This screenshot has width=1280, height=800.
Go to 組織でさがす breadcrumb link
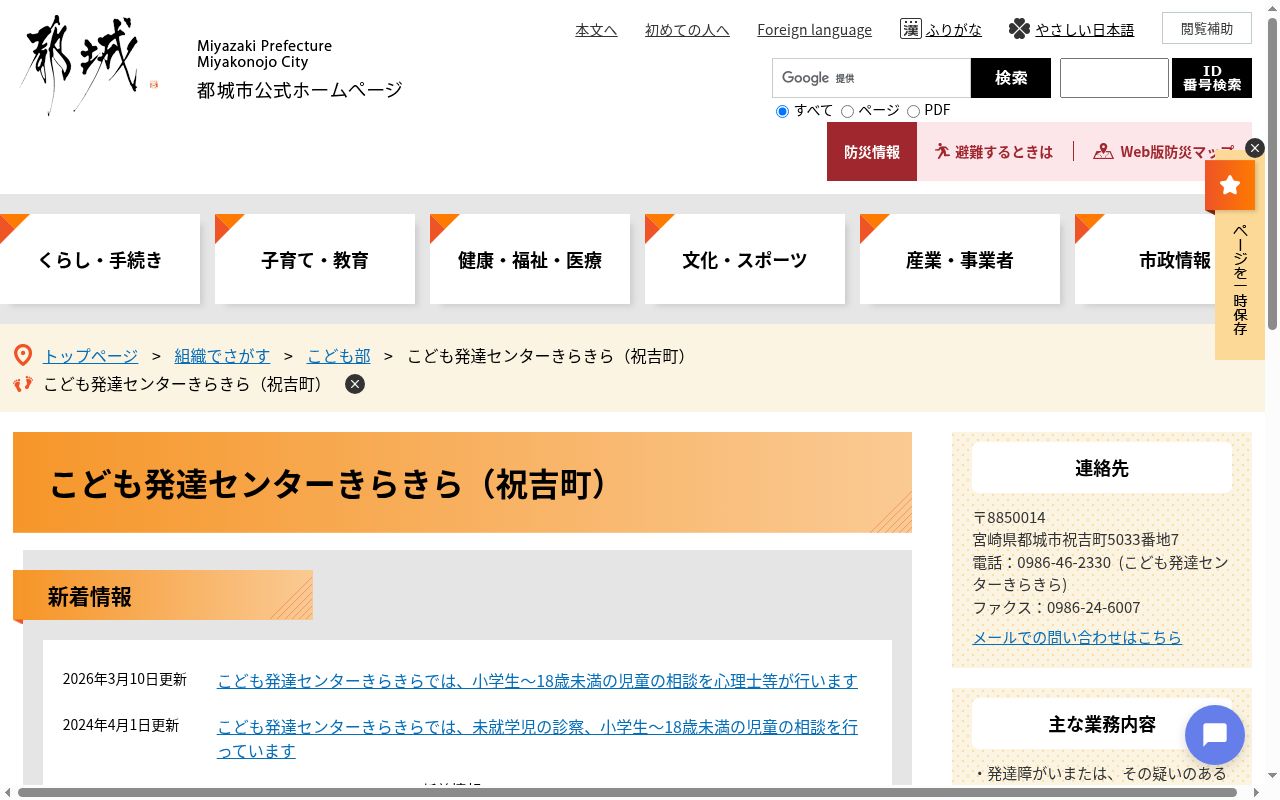click(x=222, y=356)
